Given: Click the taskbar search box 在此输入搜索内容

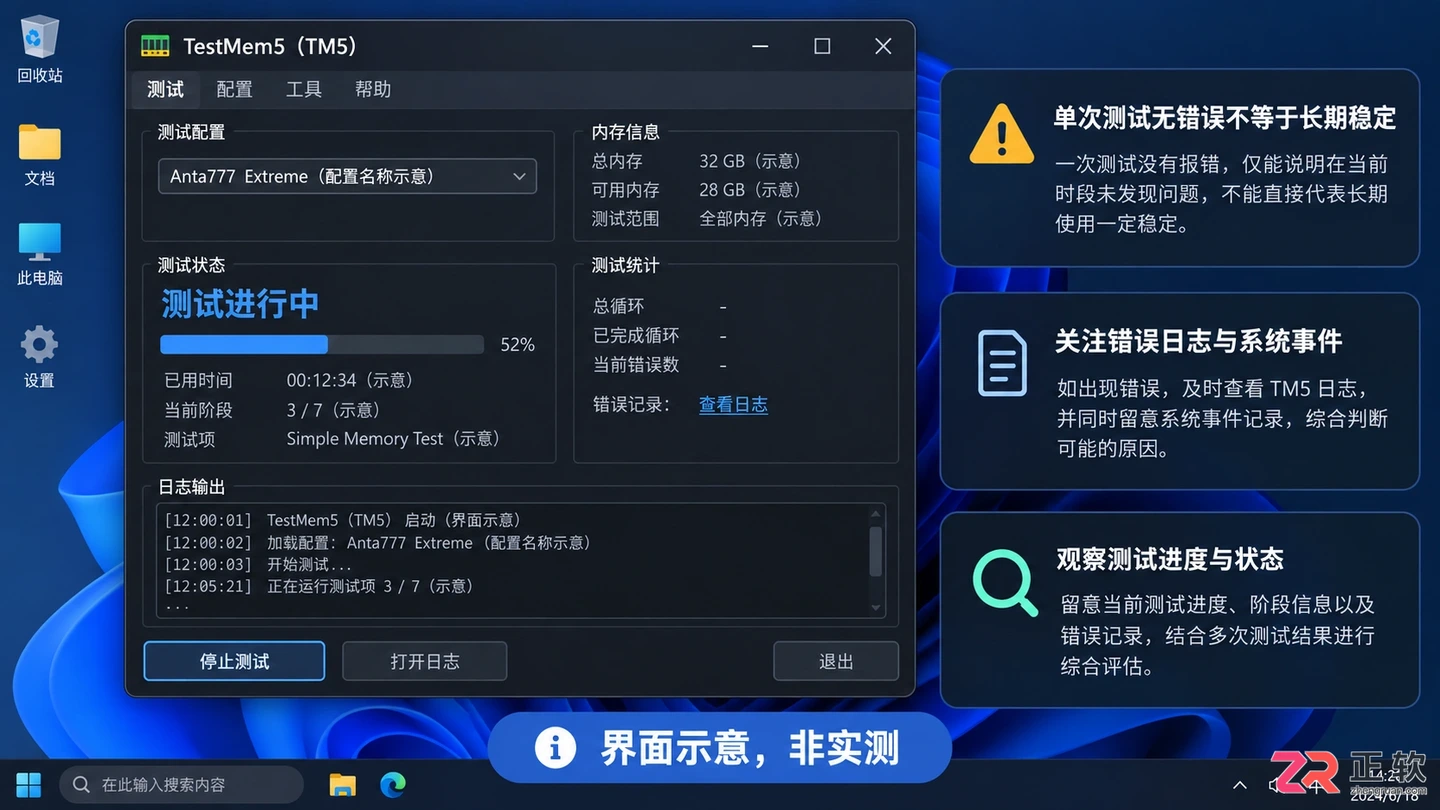Looking at the screenshot, I should tap(182, 785).
